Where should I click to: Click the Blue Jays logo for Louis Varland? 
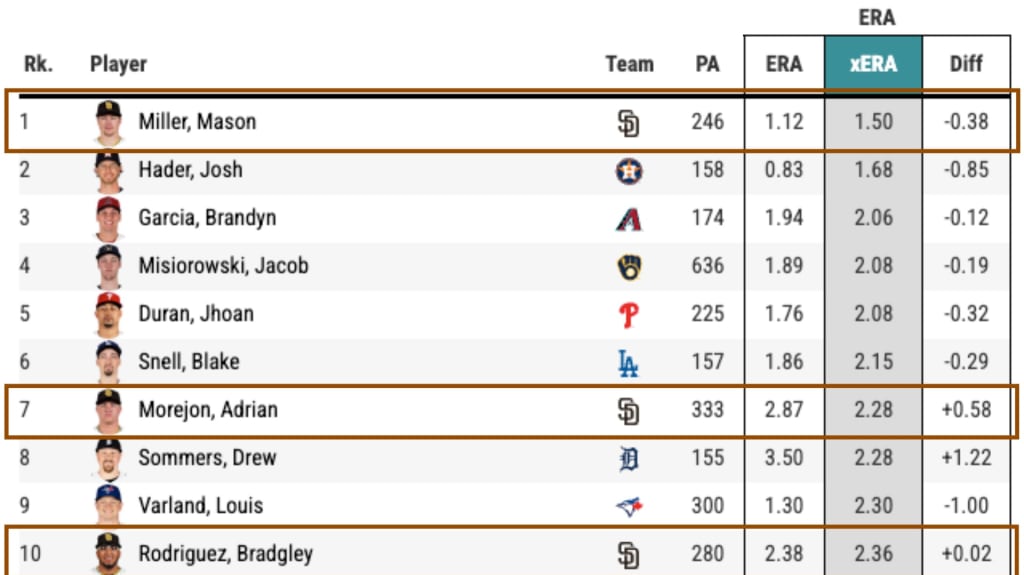(x=629, y=506)
